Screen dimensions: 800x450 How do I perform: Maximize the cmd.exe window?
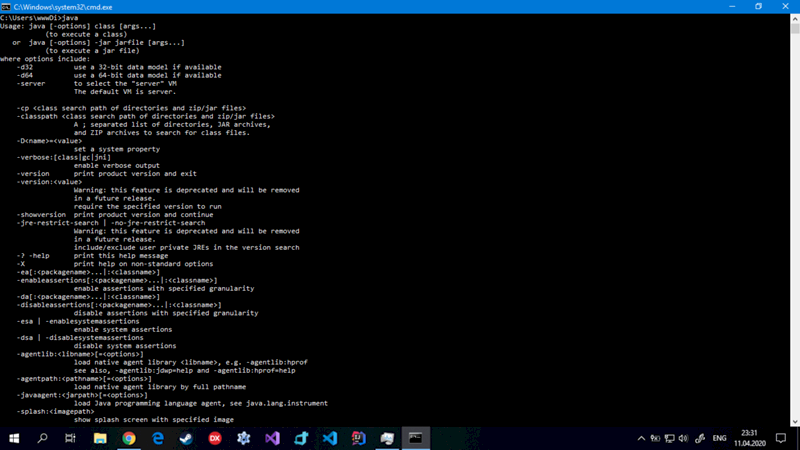757,7
